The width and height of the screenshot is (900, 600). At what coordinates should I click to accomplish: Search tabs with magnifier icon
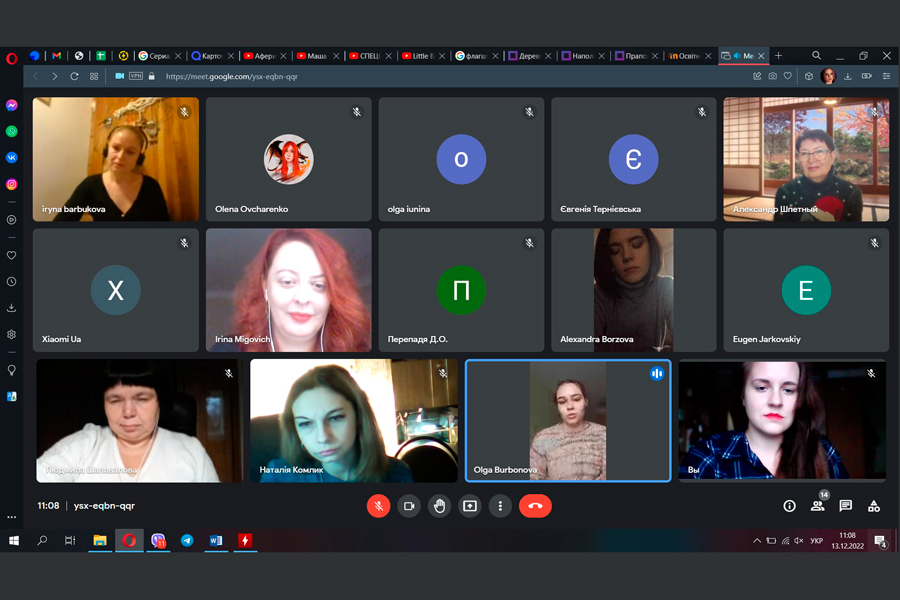pos(816,56)
